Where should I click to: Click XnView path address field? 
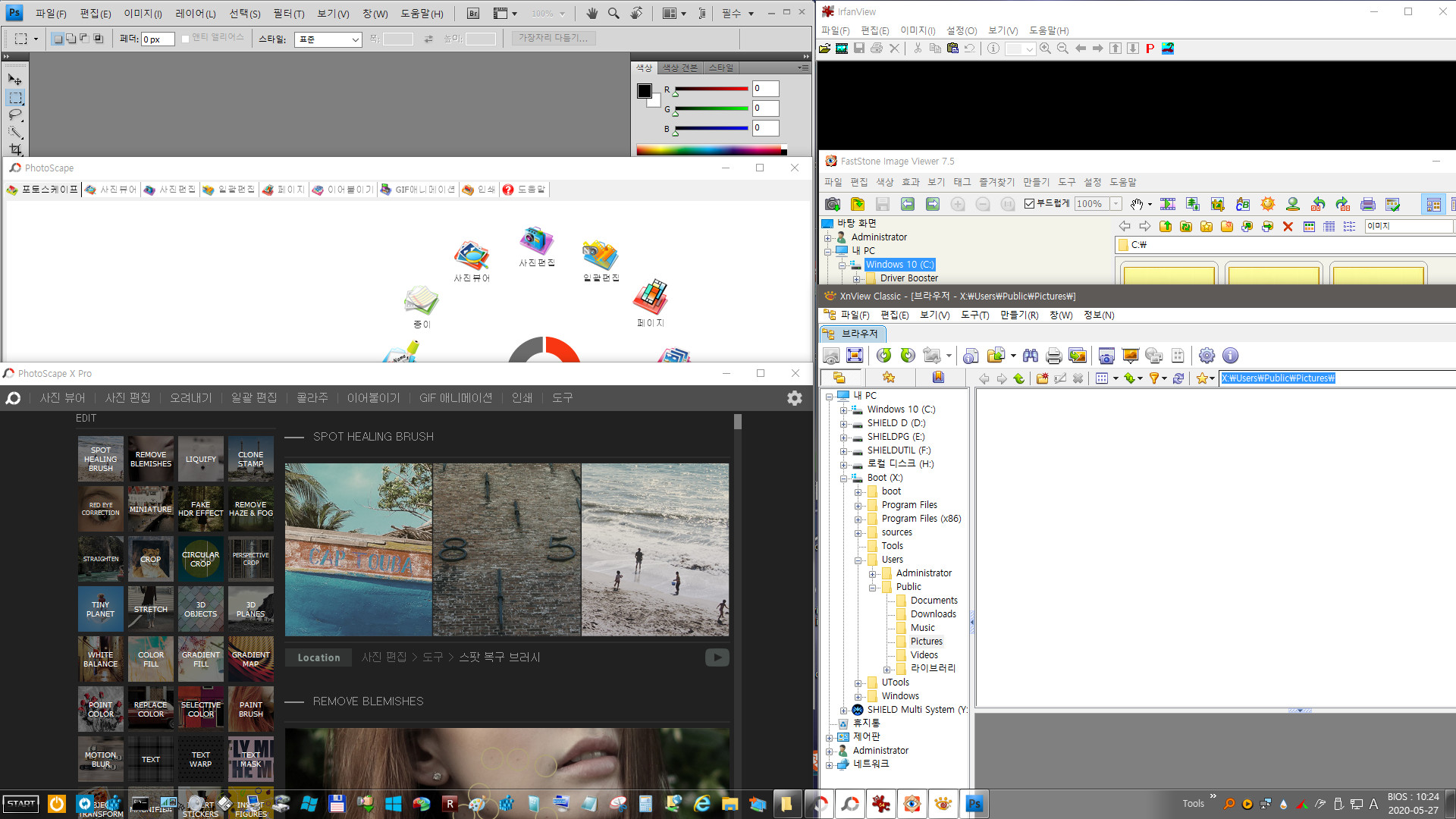pyautogui.click(x=1338, y=378)
